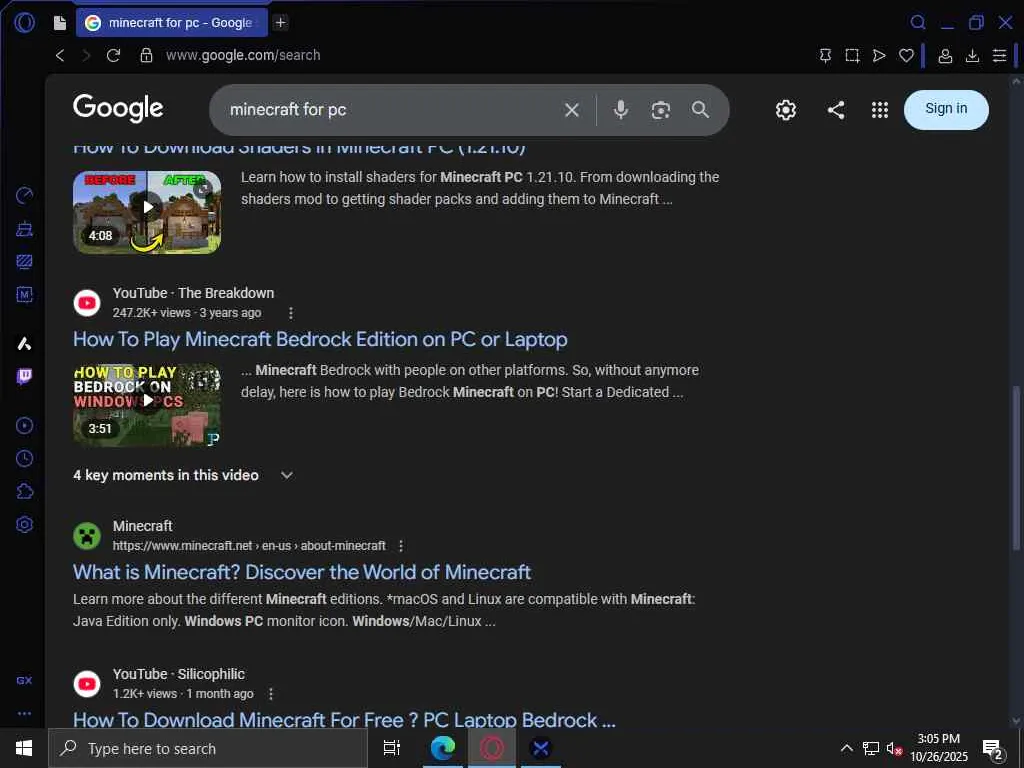Image resolution: width=1024 pixels, height=768 pixels.
Task: Open History clock icon in sidebar
Action: pos(24,458)
